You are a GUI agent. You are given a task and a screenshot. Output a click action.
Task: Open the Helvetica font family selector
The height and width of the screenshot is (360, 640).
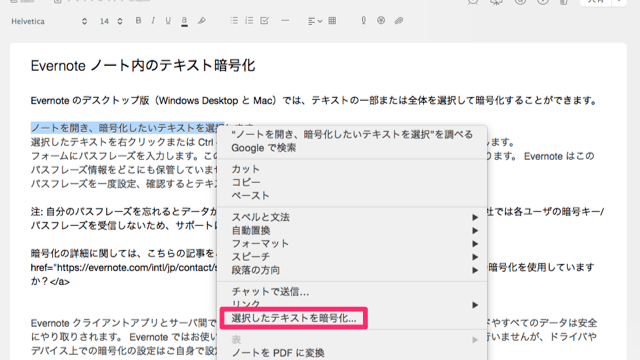click(x=49, y=21)
